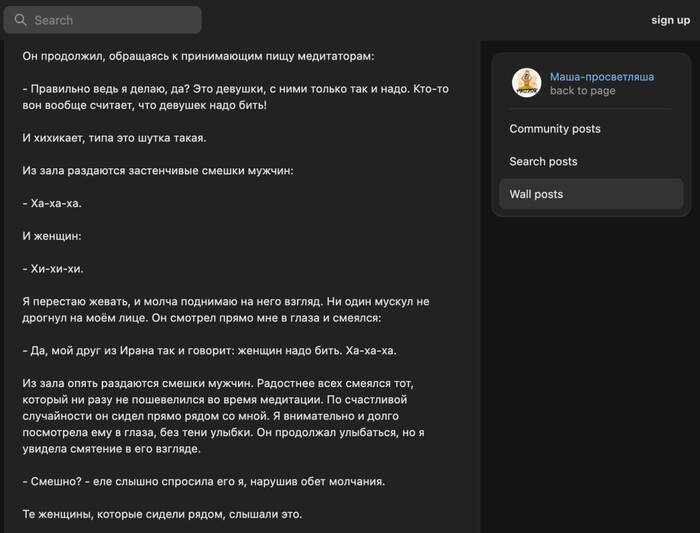Click the paragraph starting "Из зала опять"

click(x=223, y=416)
